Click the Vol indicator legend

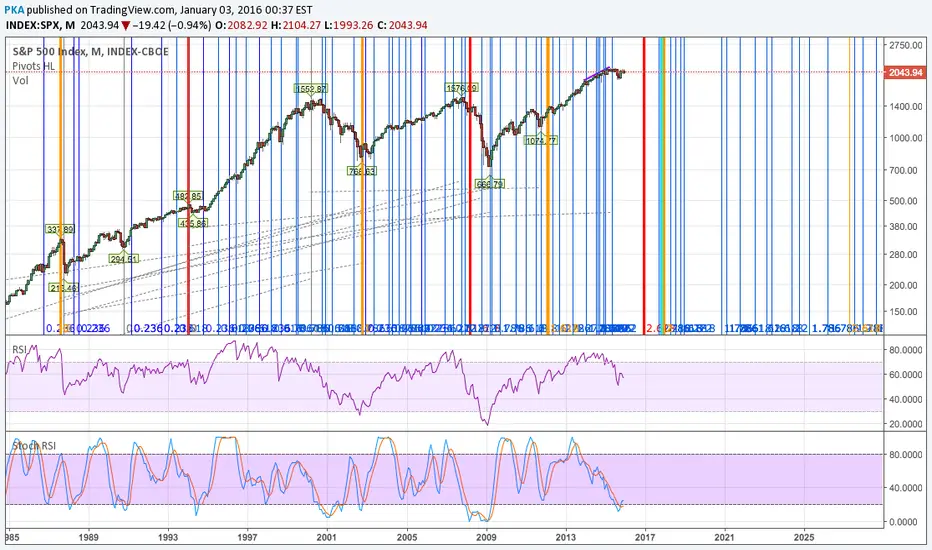(20, 80)
